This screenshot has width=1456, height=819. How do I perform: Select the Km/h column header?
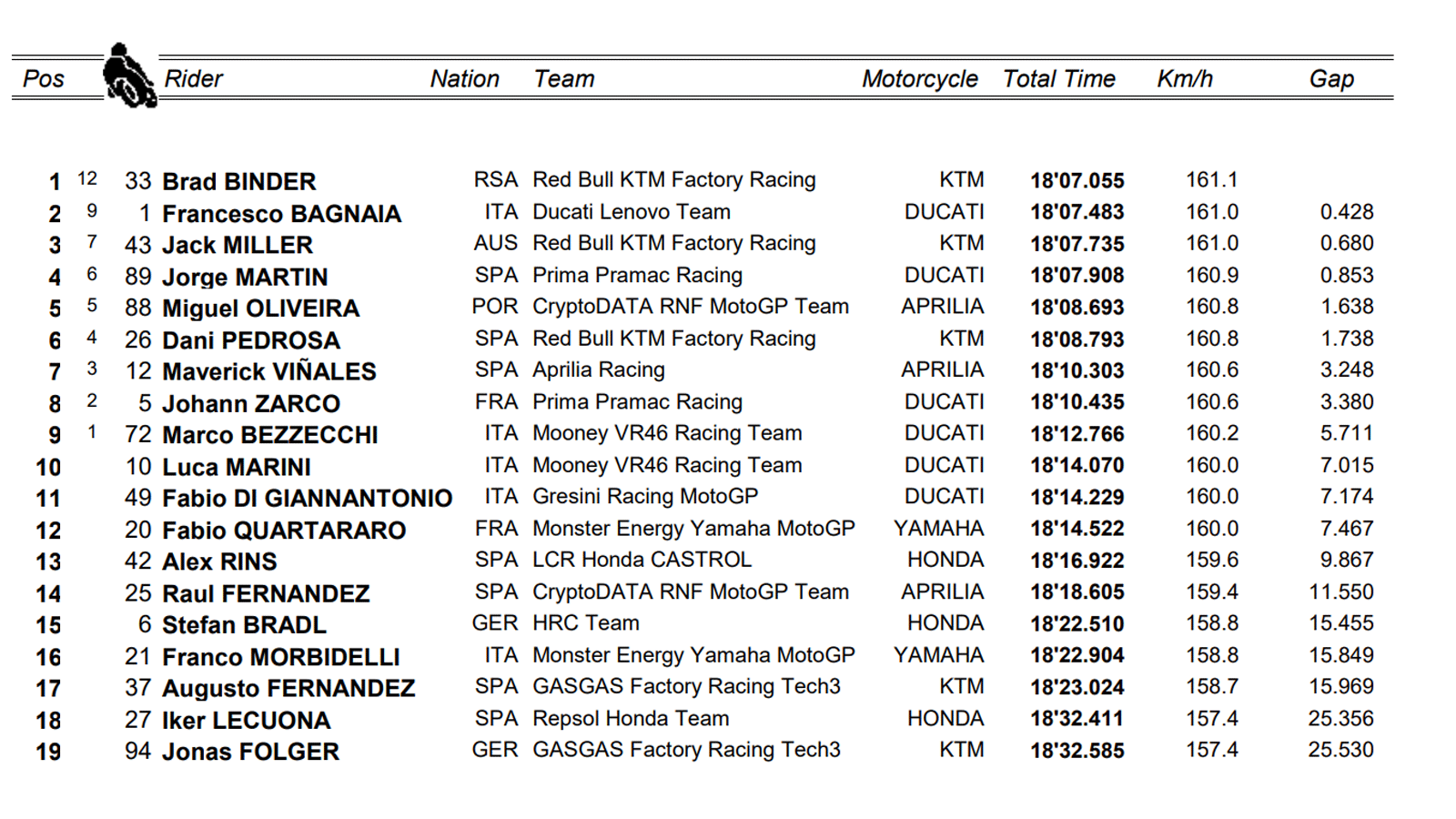click(1185, 79)
